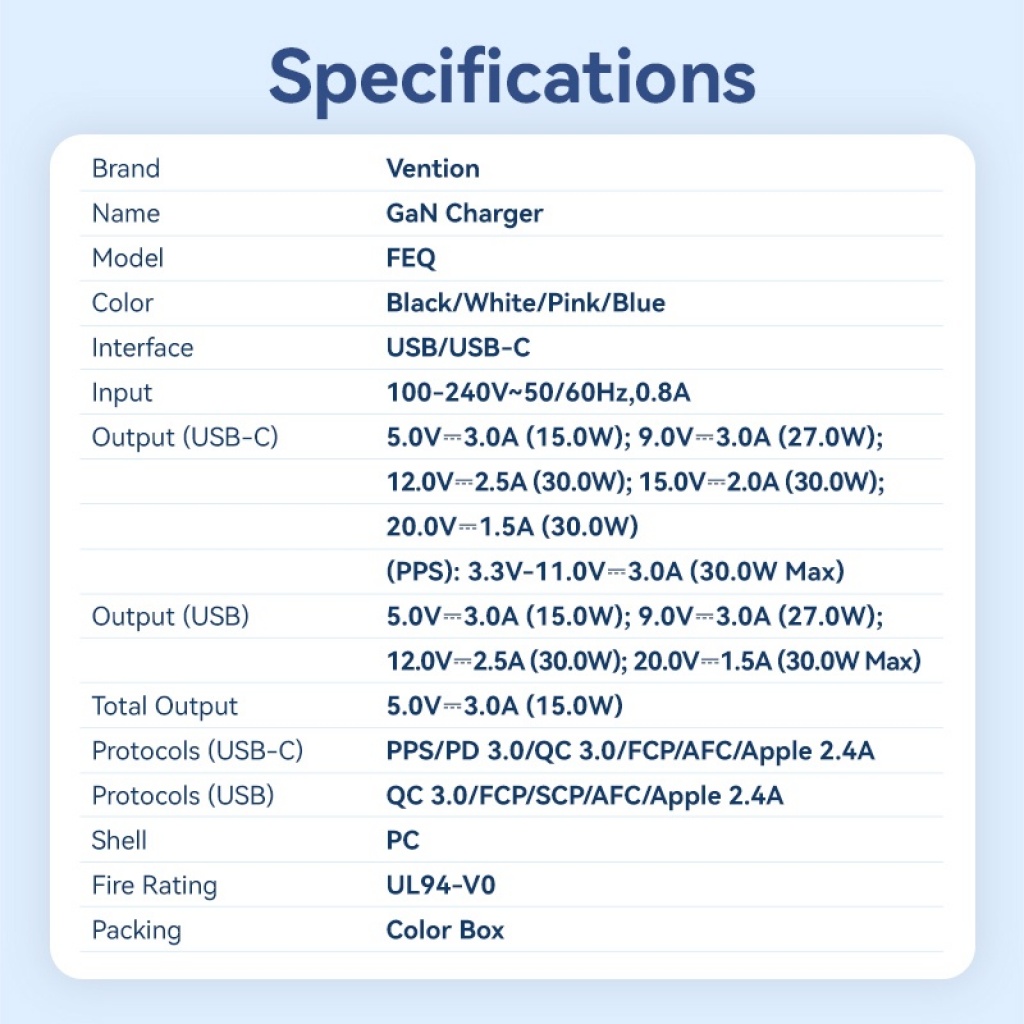This screenshot has height=1024, width=1024.
Task: Click the Output (USB-C) row label
Action: pyautogui.click(x=184, y=438)
